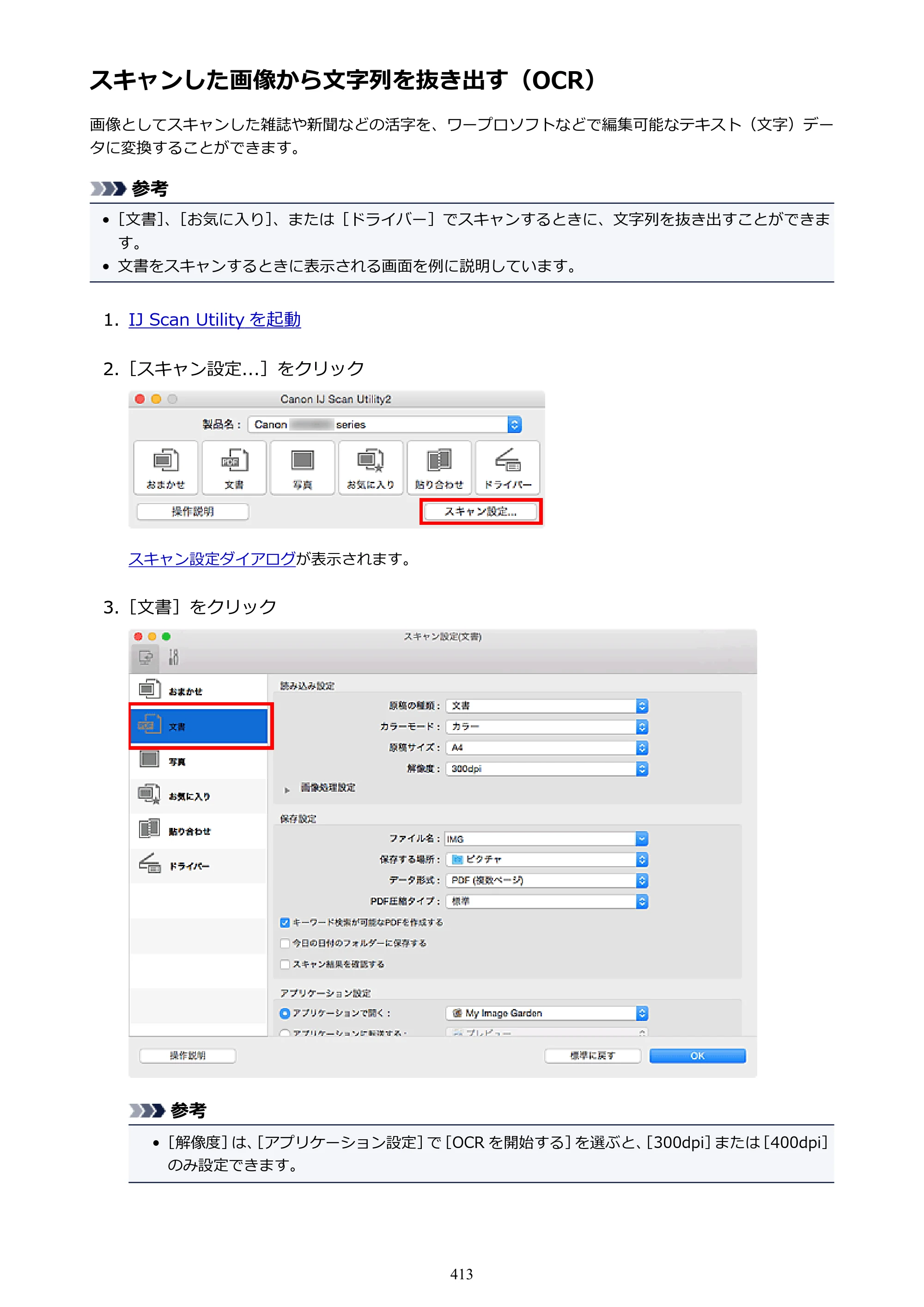
Task: Click the green zoom button of settings dialog
Action: tap(166, 637)
